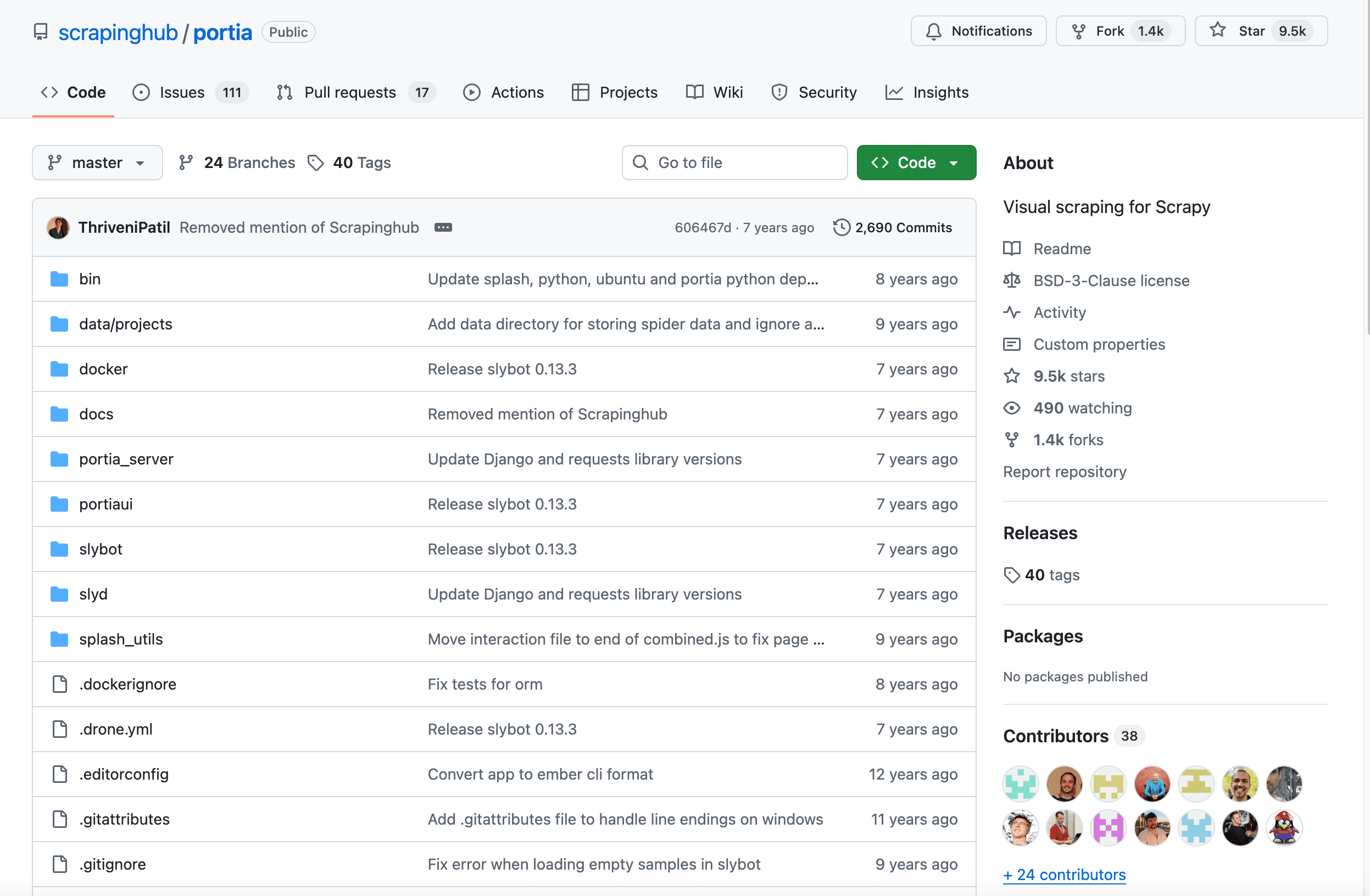Open the file search magnifier icon

pos(641,163)
